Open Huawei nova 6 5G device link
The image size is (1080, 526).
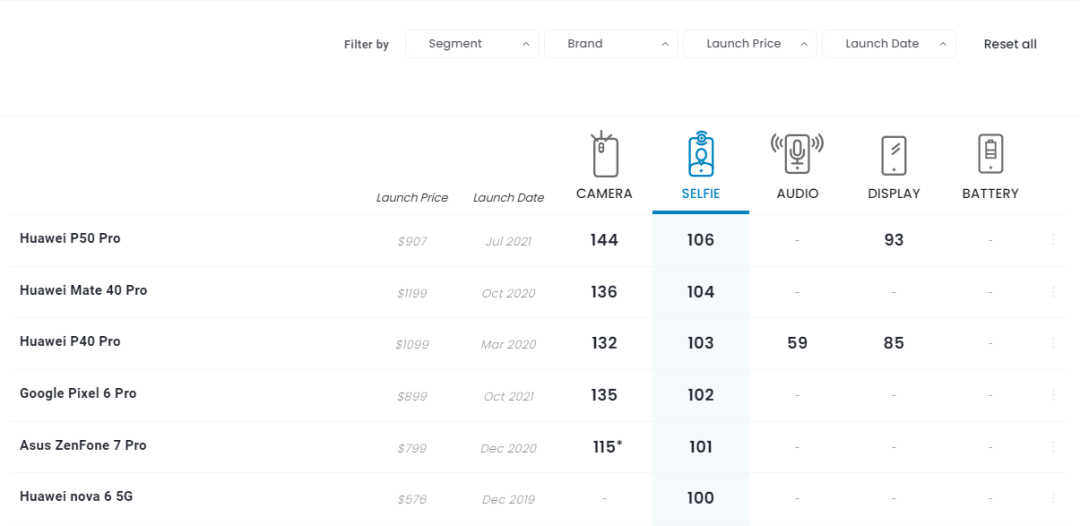pyautogui.click(x=76, y=496)
